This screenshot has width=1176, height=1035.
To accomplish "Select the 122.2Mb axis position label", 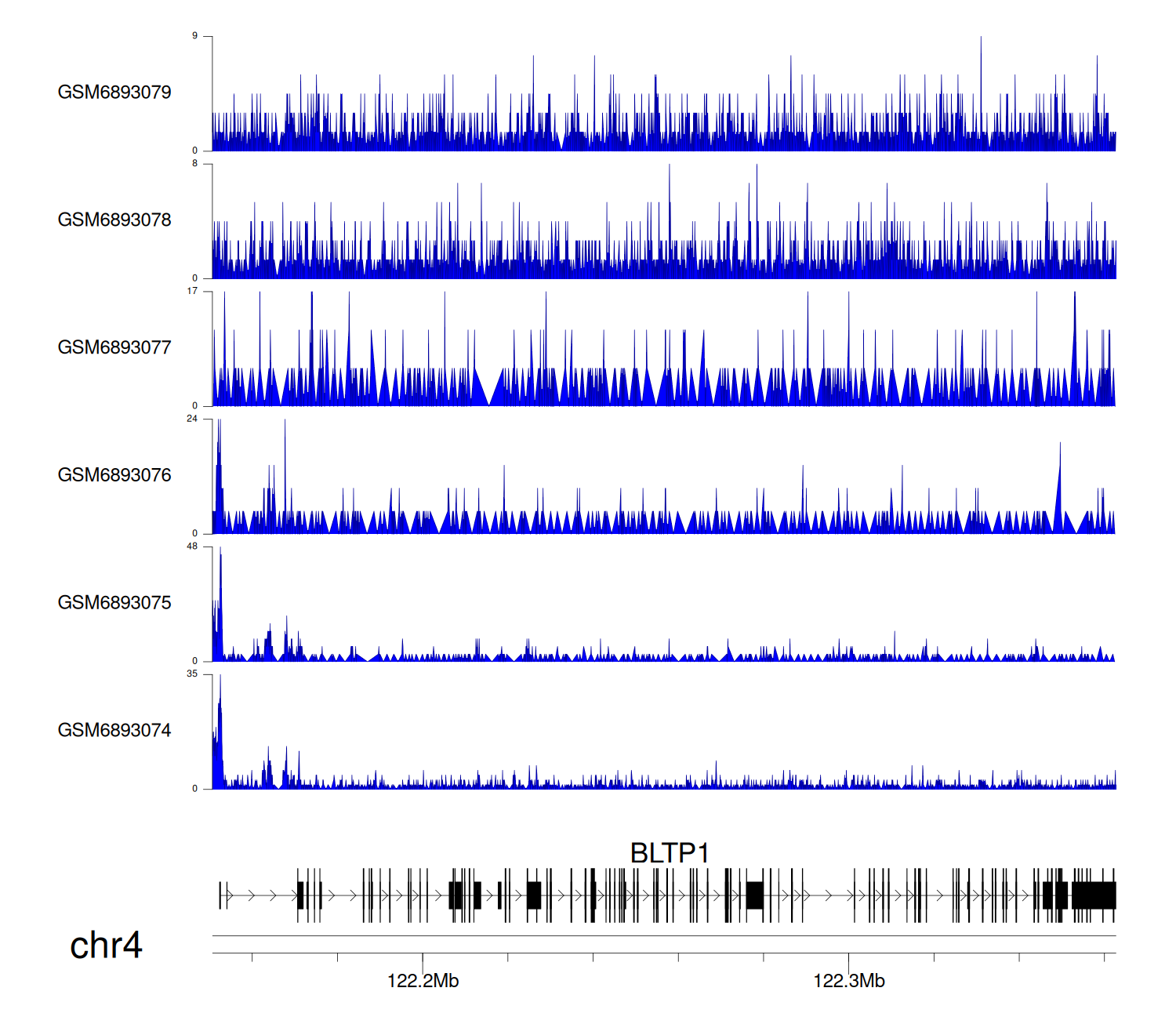I will (x=423, y=981).
